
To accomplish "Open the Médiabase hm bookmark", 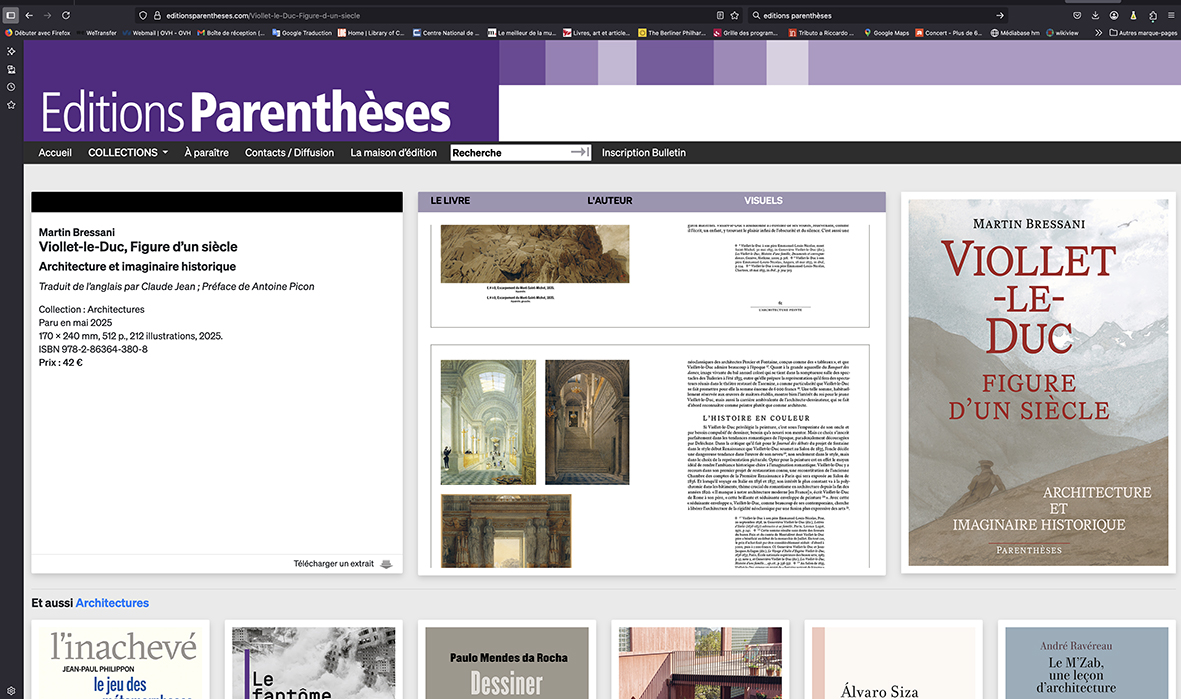I will (x=1015, y=33).
